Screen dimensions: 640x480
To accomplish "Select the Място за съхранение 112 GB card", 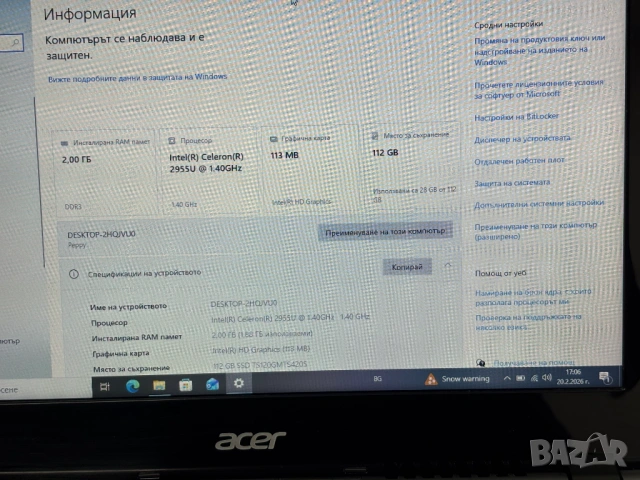I will [411, 165].
